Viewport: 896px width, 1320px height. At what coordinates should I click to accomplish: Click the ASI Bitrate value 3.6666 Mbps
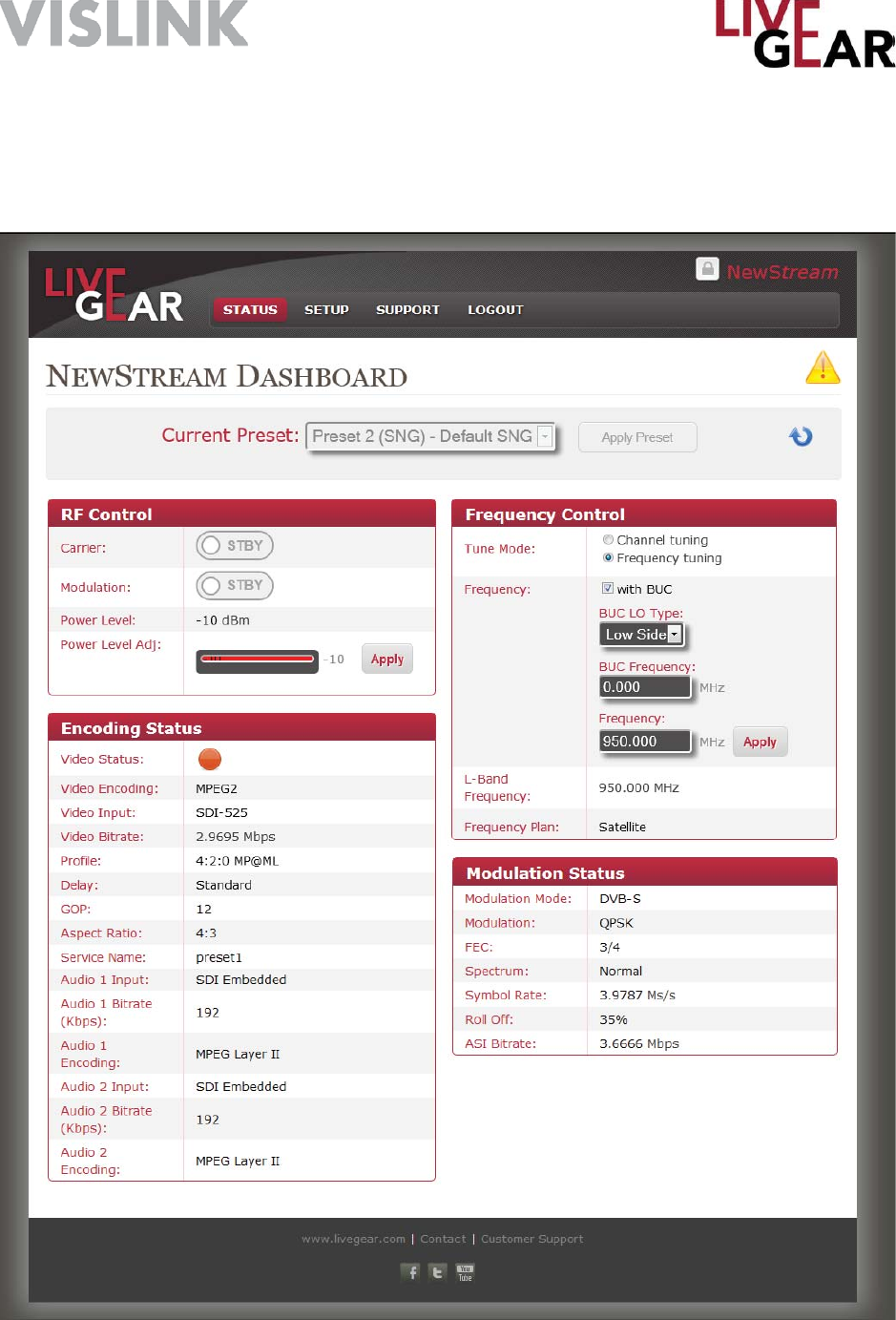pos(639,1043)
